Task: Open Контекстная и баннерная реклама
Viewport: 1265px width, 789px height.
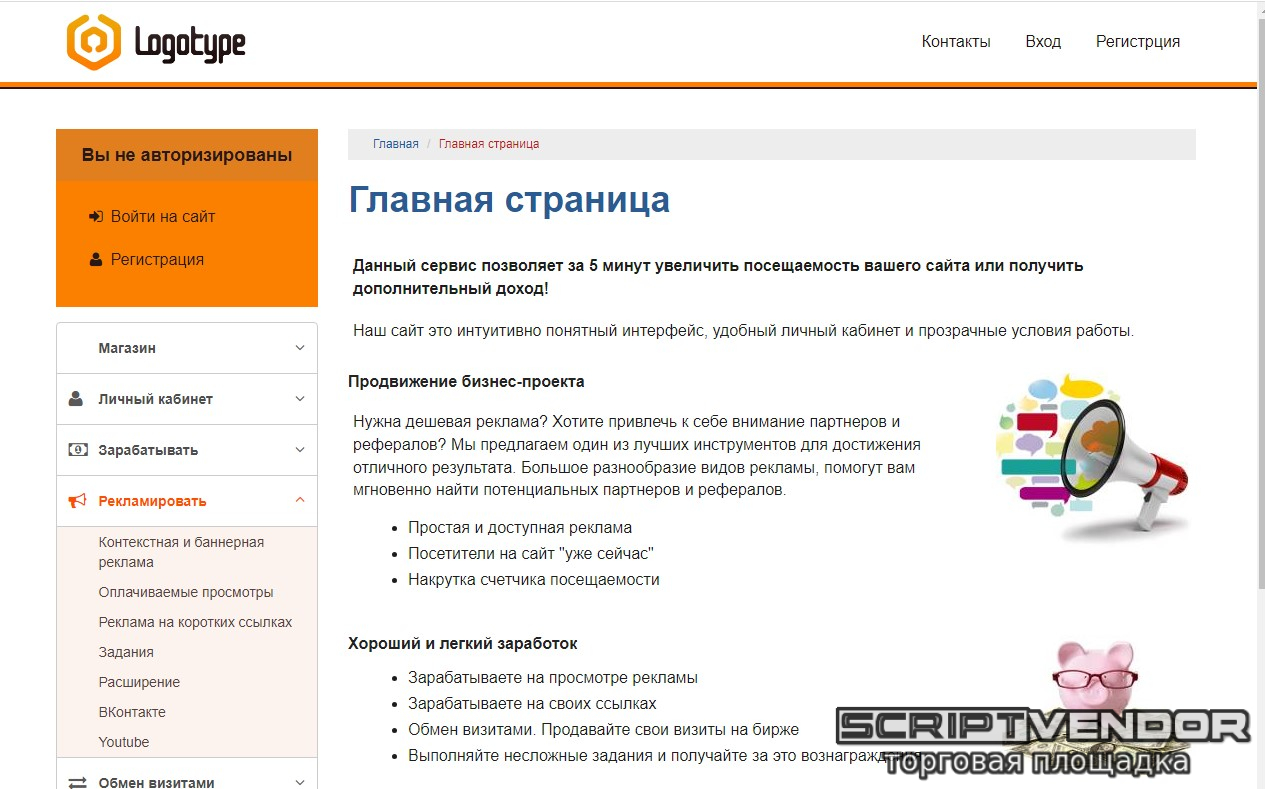Action: coord(181,552)
